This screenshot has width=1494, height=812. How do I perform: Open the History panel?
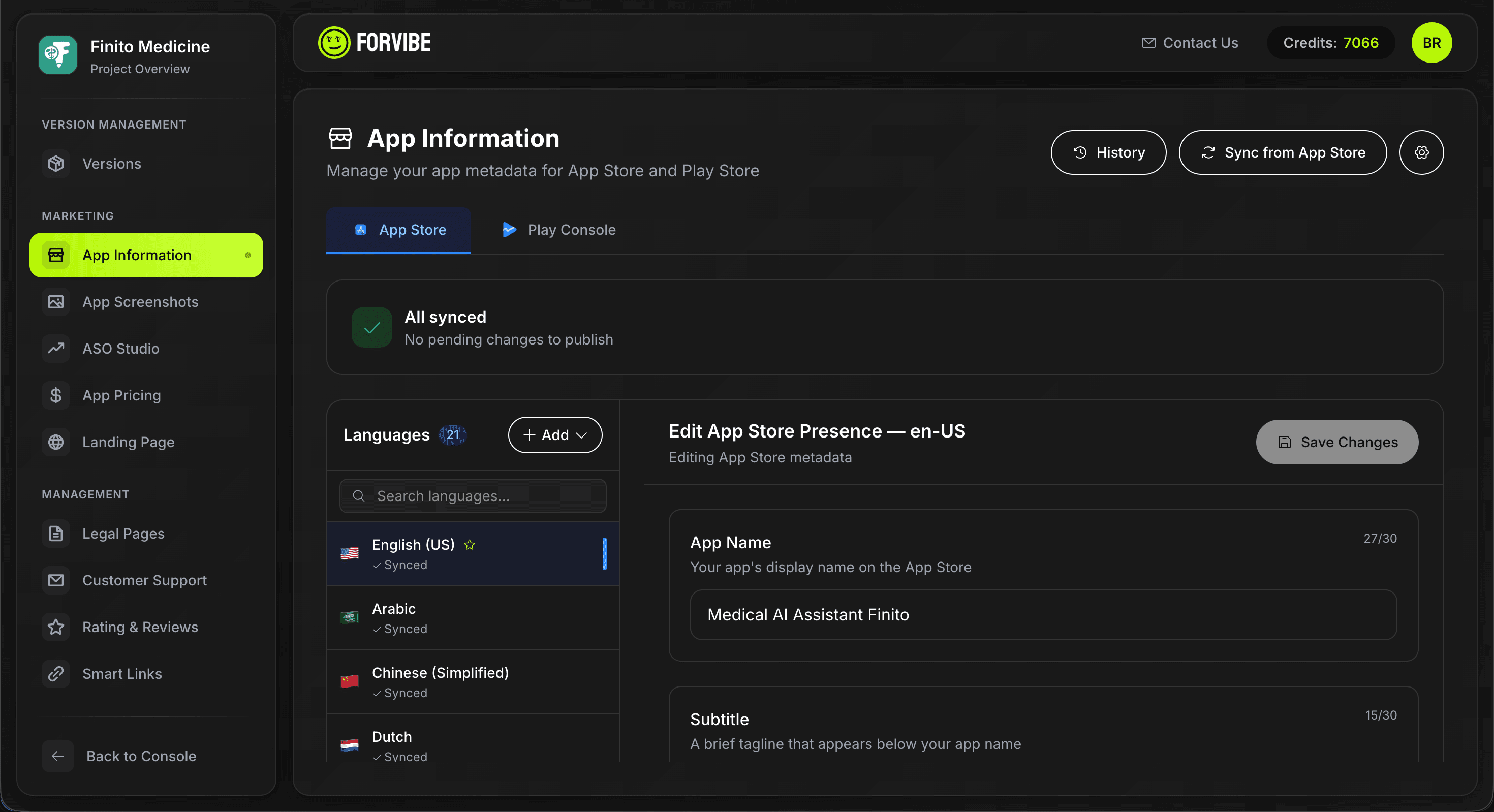(1108, 152)
